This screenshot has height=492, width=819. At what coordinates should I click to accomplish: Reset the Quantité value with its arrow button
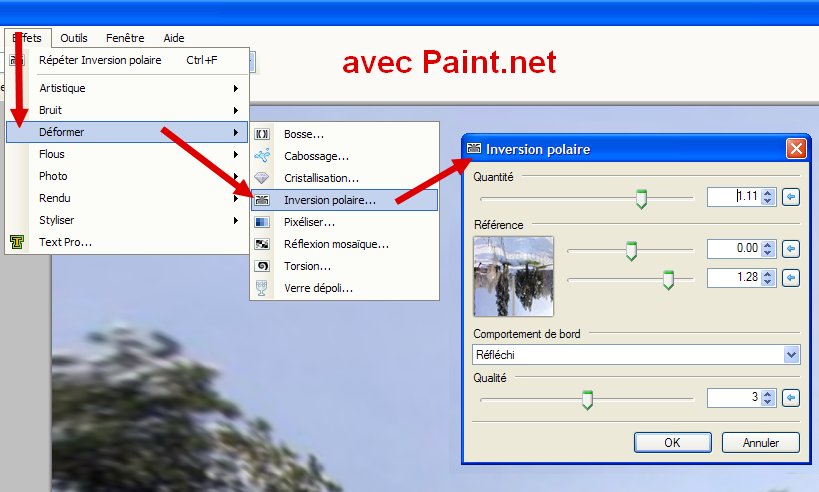click(791, 197)
